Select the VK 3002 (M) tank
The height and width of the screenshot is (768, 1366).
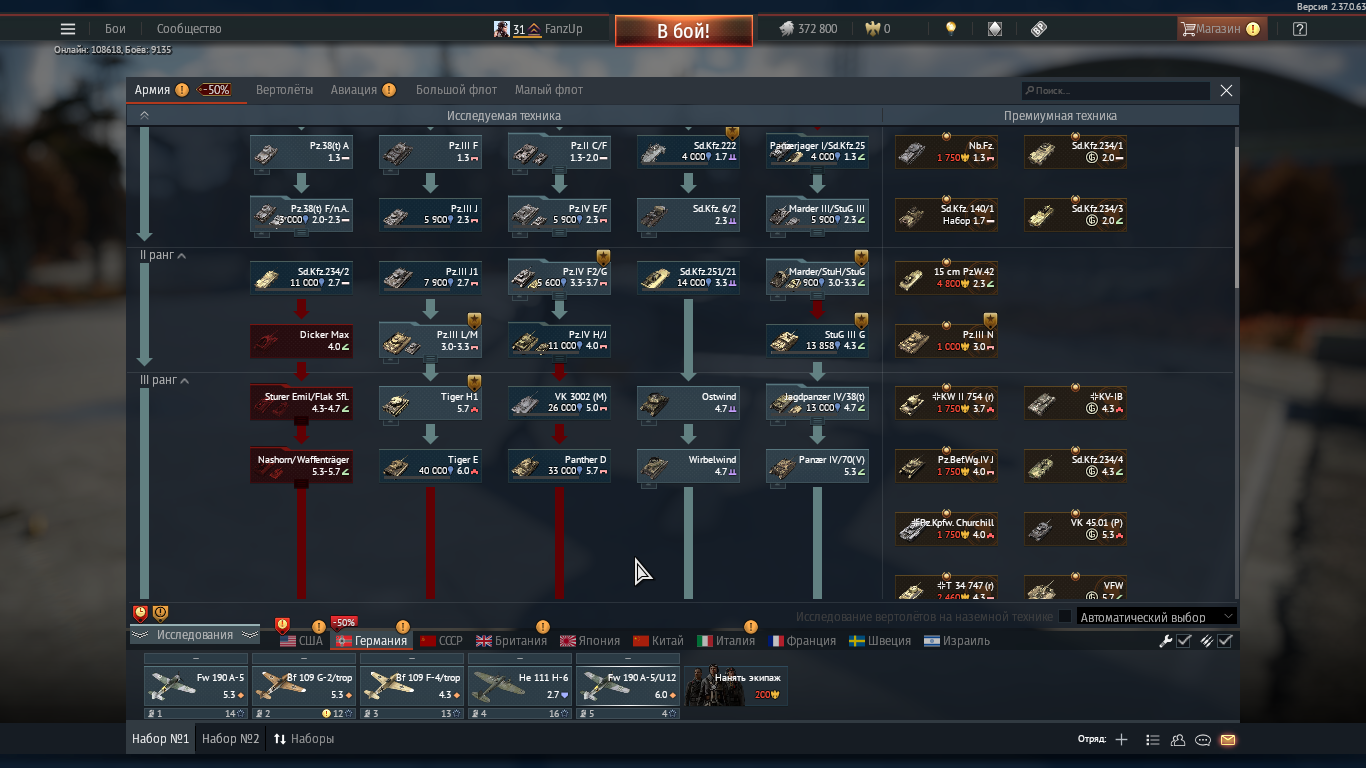(559, 403)
